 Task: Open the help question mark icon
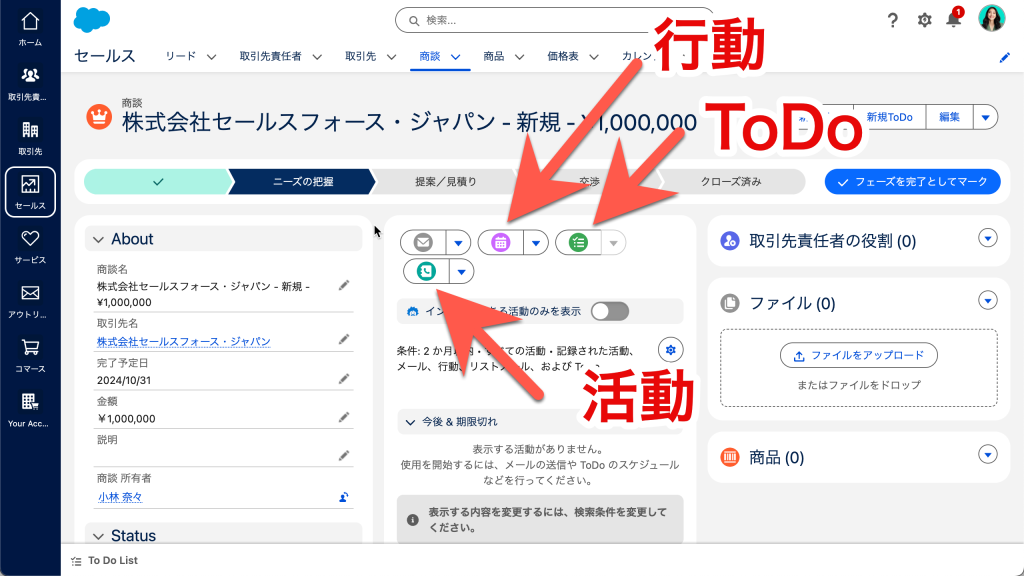point(892,20)
